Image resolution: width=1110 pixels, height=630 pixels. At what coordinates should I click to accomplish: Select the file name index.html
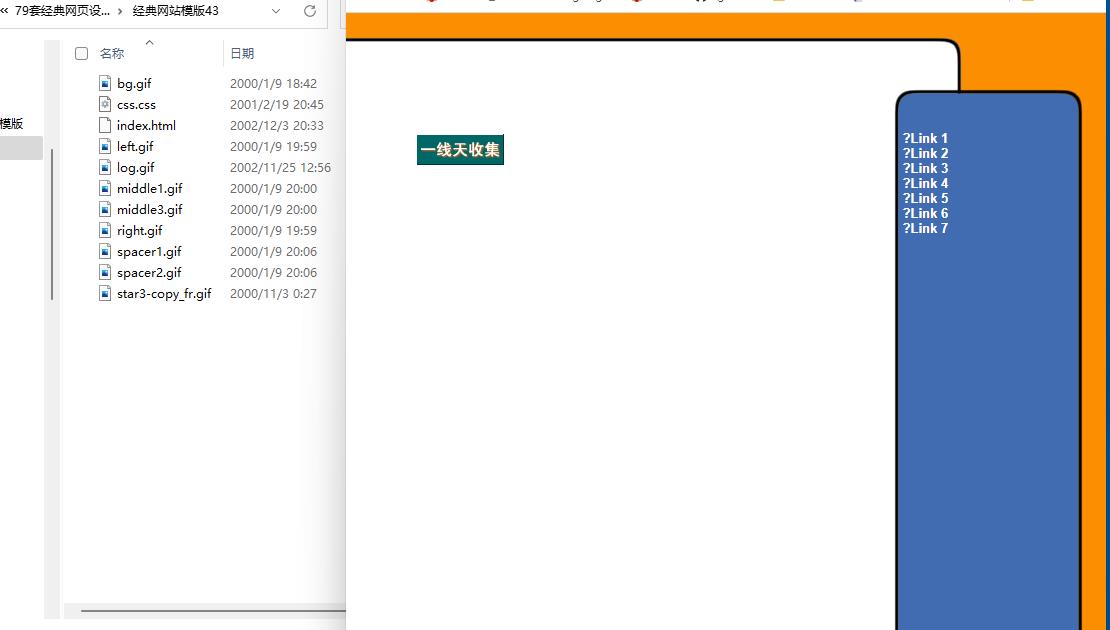147,125
